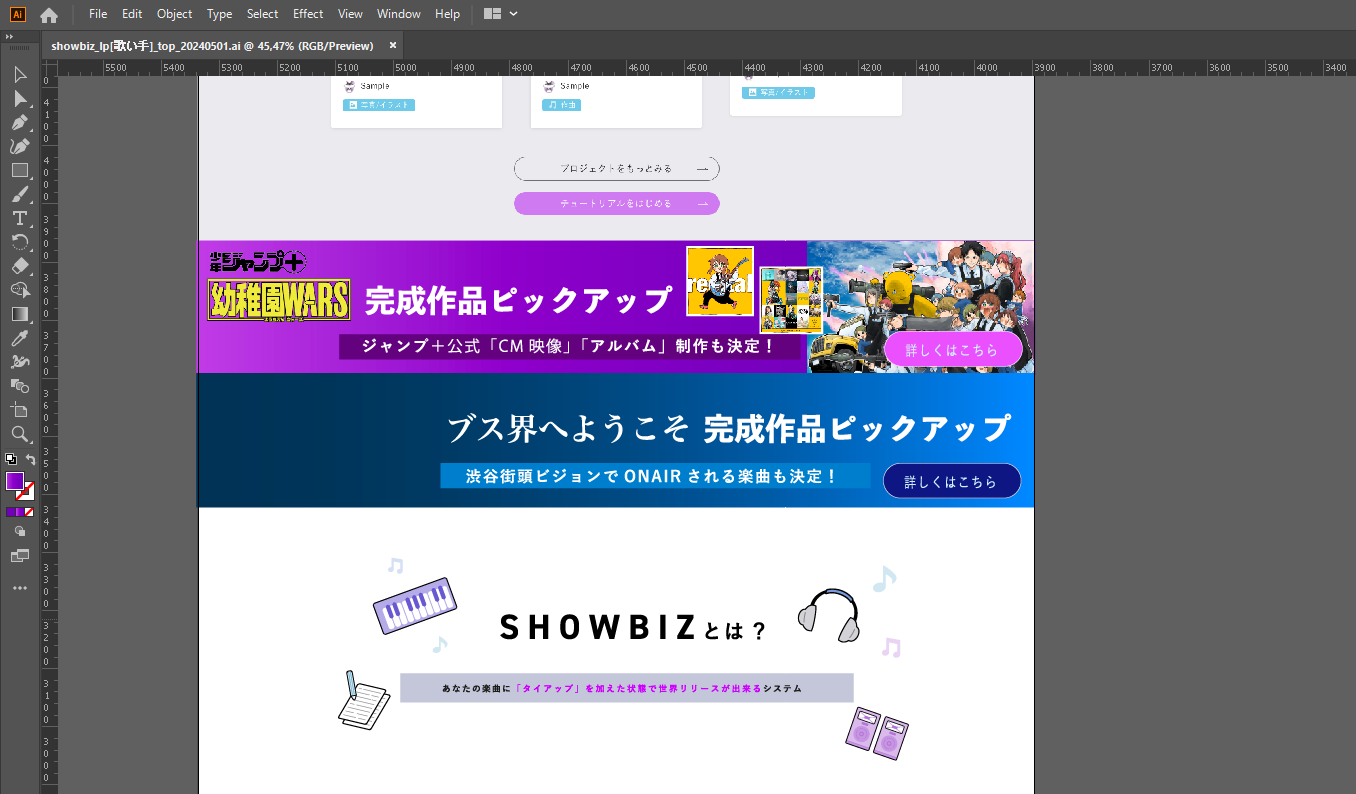
Task: Open the View menu
Action: tap(350, 14)
